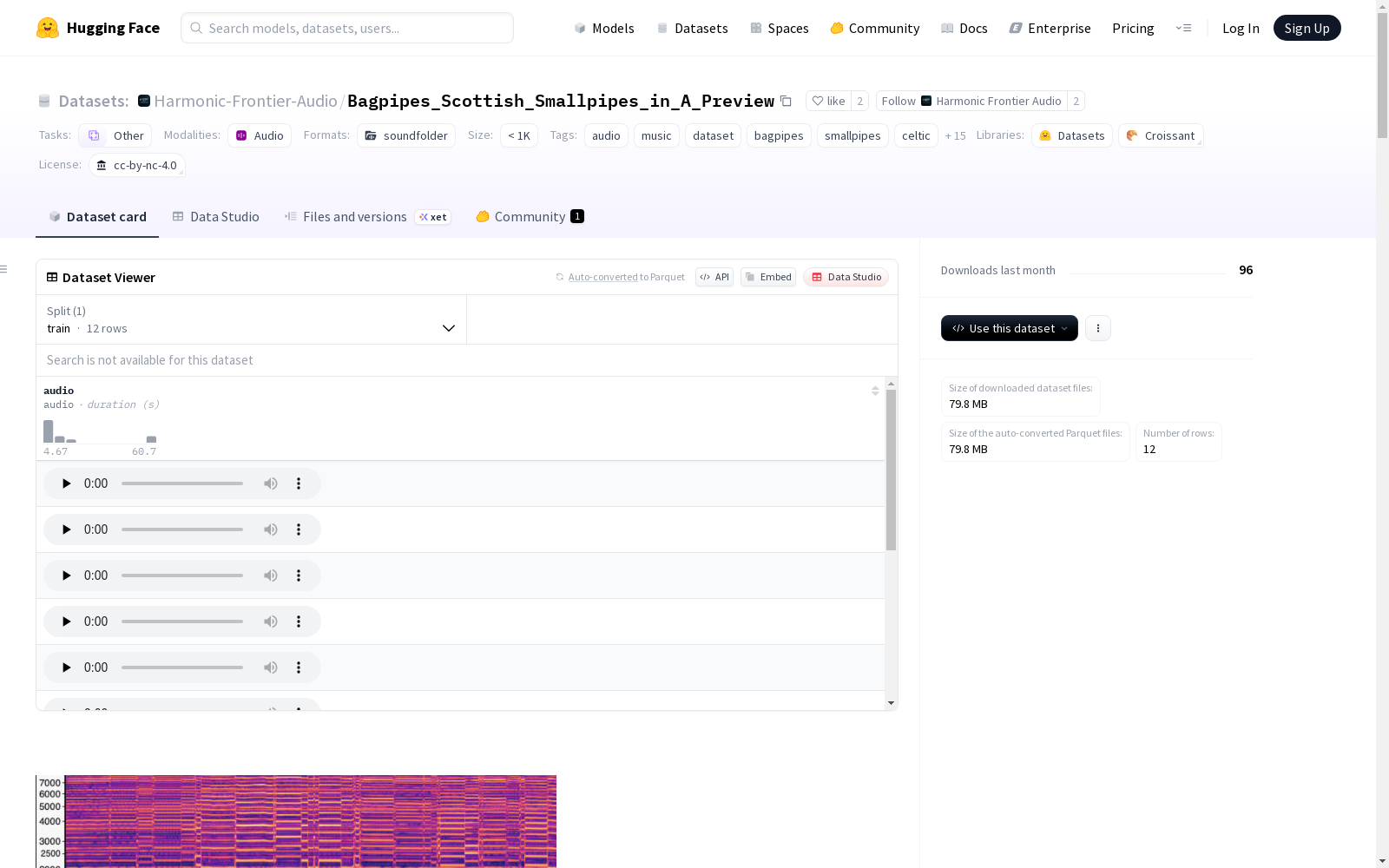Play the fifth audio row
The width and height of the screenshot is (1389, 868).
pos(66,667)
